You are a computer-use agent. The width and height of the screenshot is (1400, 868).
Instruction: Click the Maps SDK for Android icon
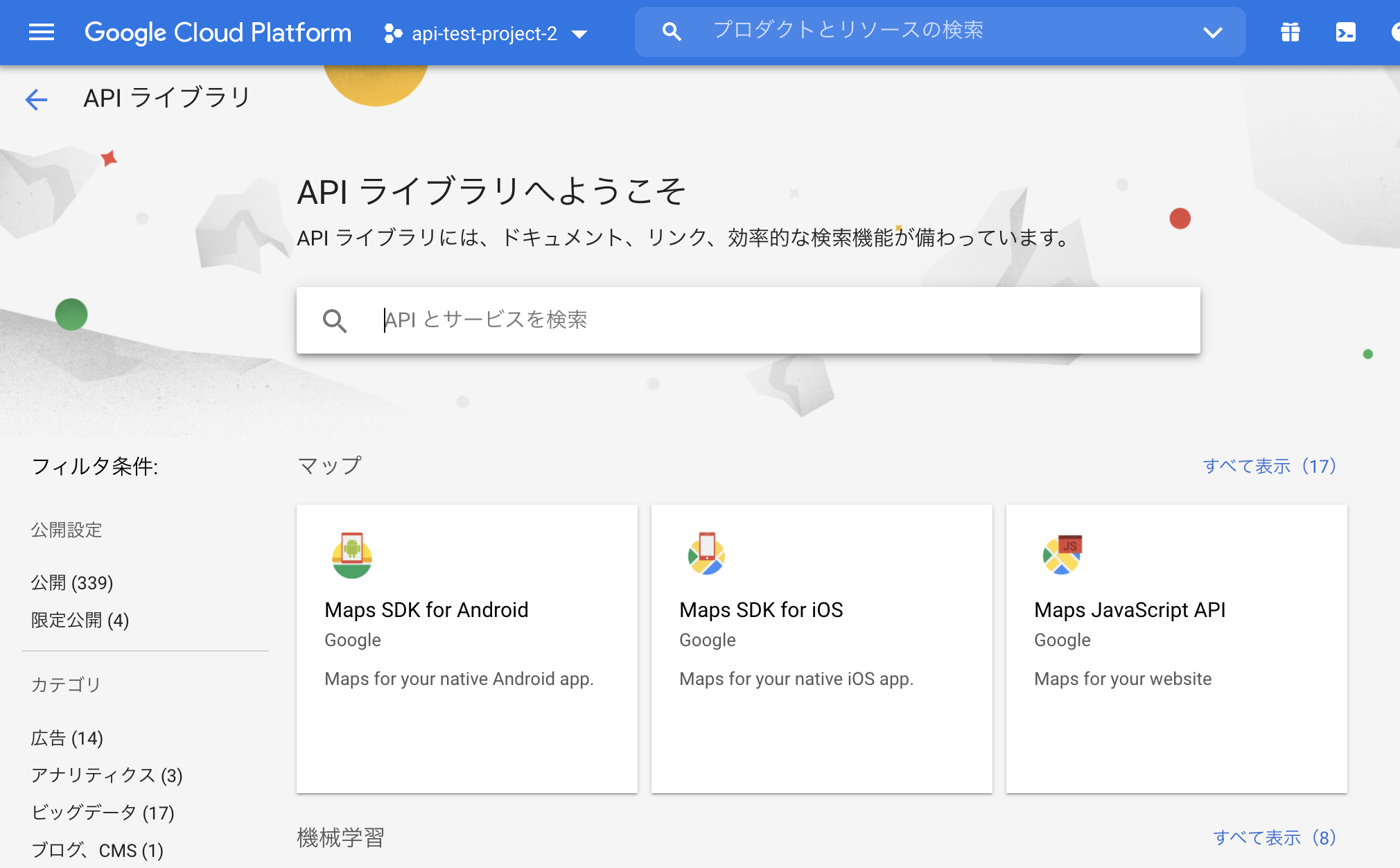[352, 555]
